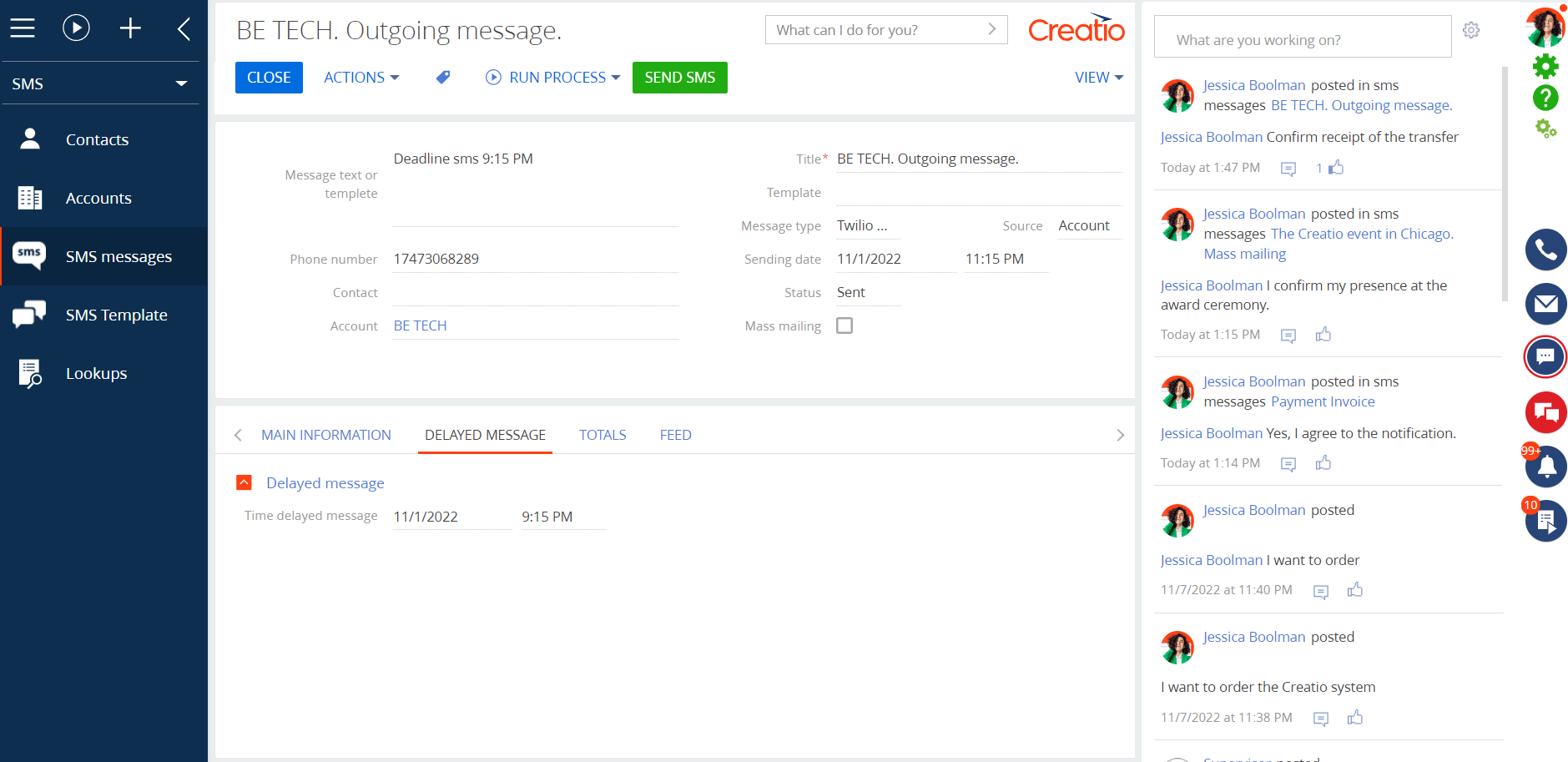The image size is (1568, 762).
Task: Open the business process log icon
Action: [x=1545, y=521]
